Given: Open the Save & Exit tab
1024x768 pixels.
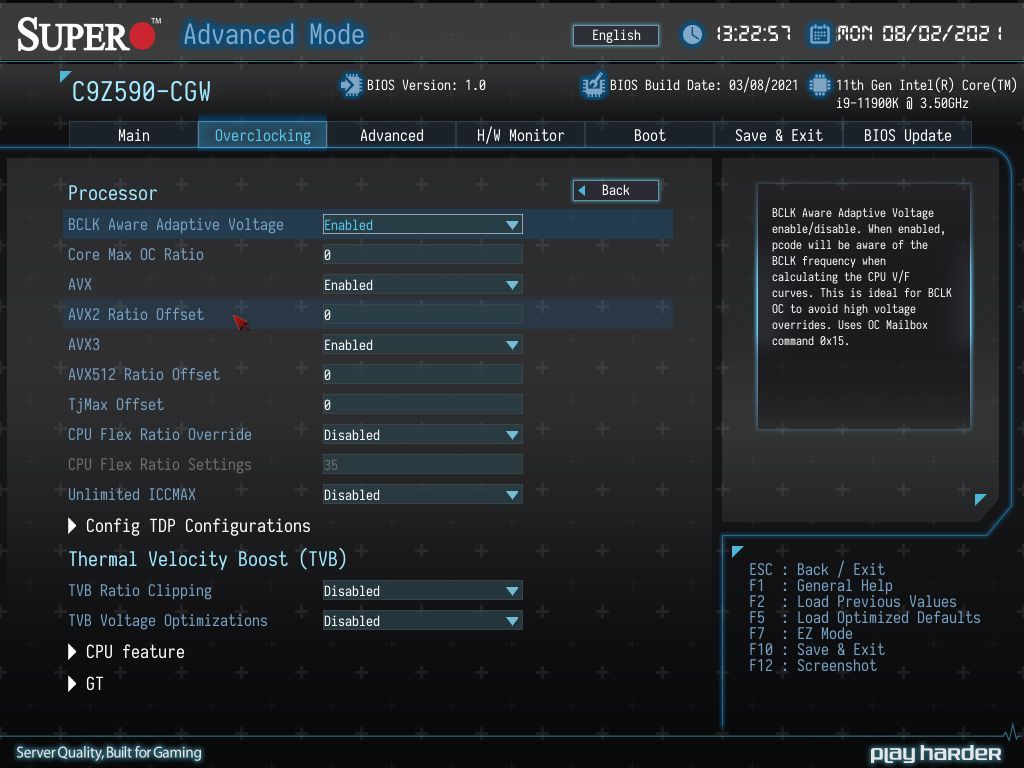Looking at the screenshot, I should click(778, 135).
